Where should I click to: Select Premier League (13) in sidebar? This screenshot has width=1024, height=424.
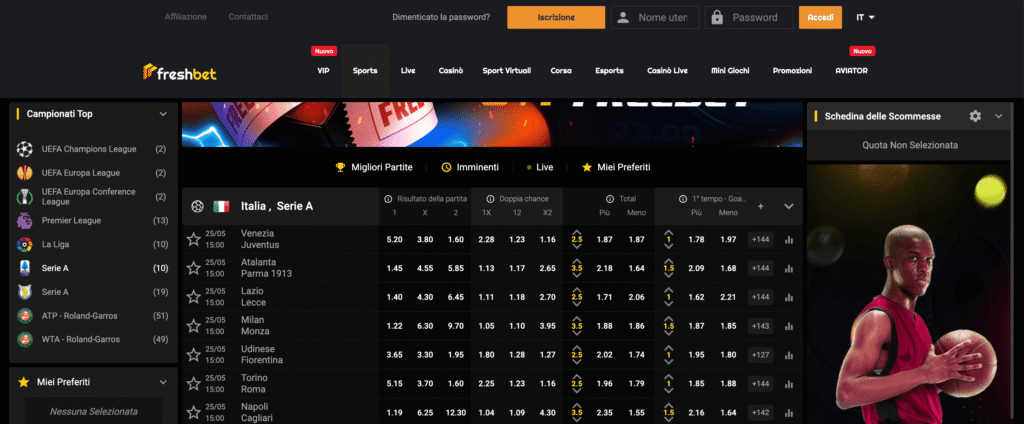click(92, 221)
